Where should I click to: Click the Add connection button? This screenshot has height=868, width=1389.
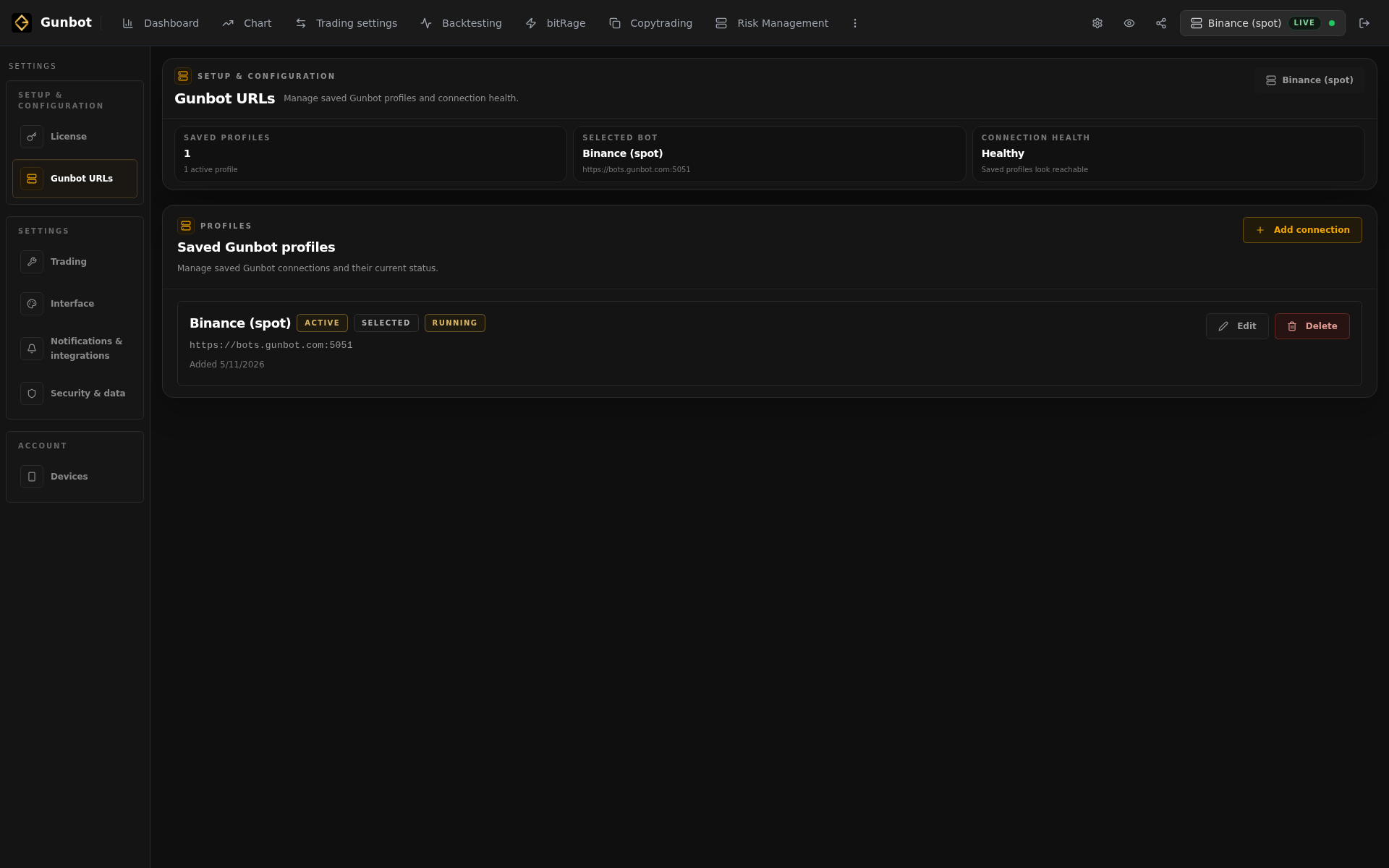click(1302, 230)
